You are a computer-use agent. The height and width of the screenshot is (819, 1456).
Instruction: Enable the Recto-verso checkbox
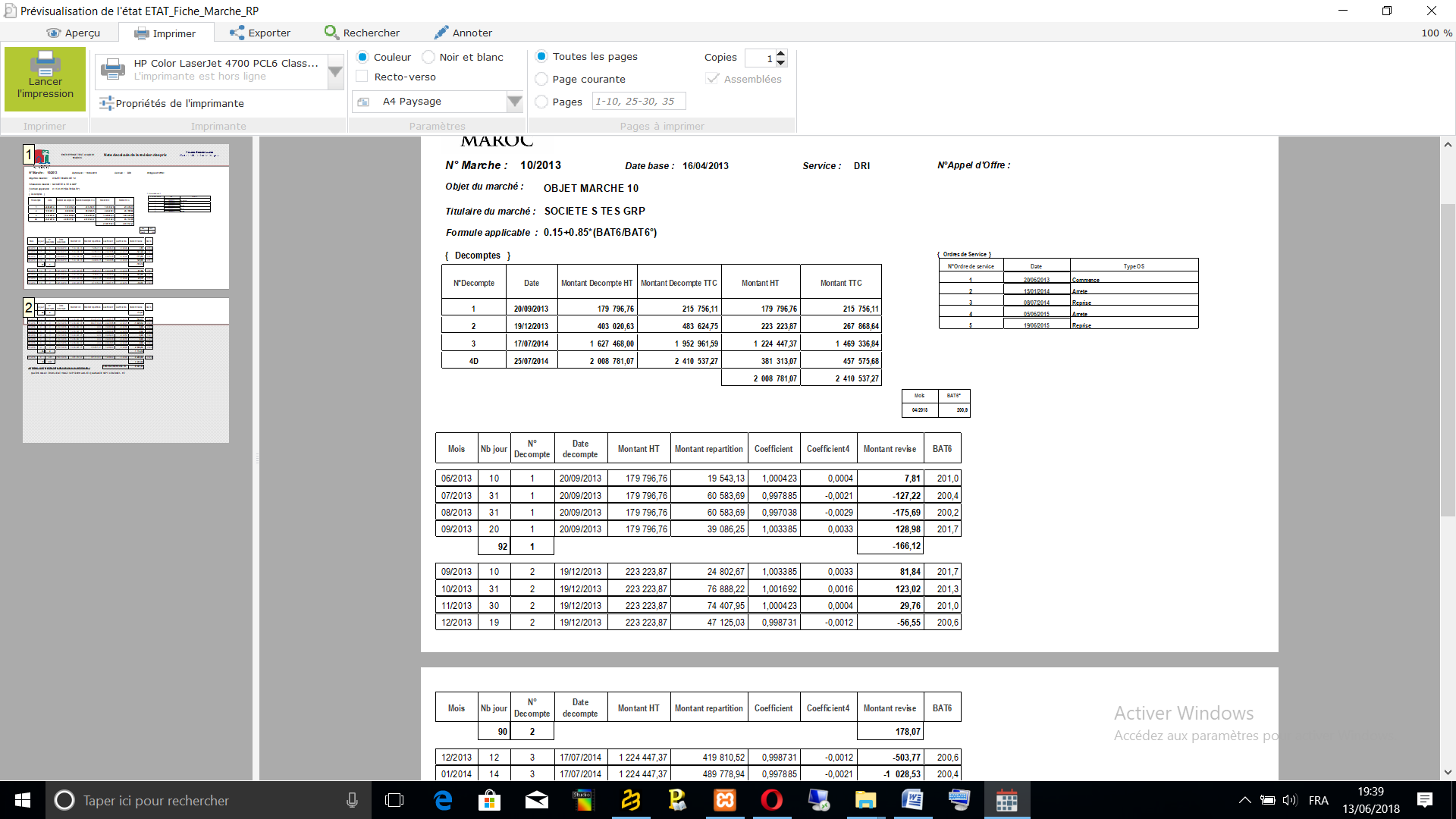pos(362,77)
